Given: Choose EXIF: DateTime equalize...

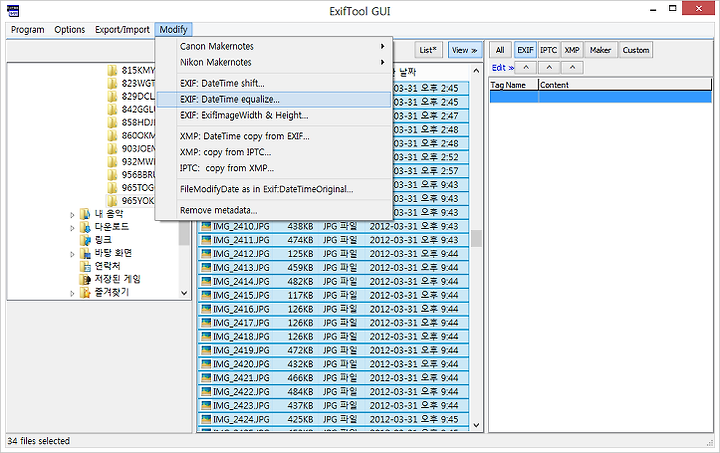Looking at the screenshot, I should (x=274, y=100).
